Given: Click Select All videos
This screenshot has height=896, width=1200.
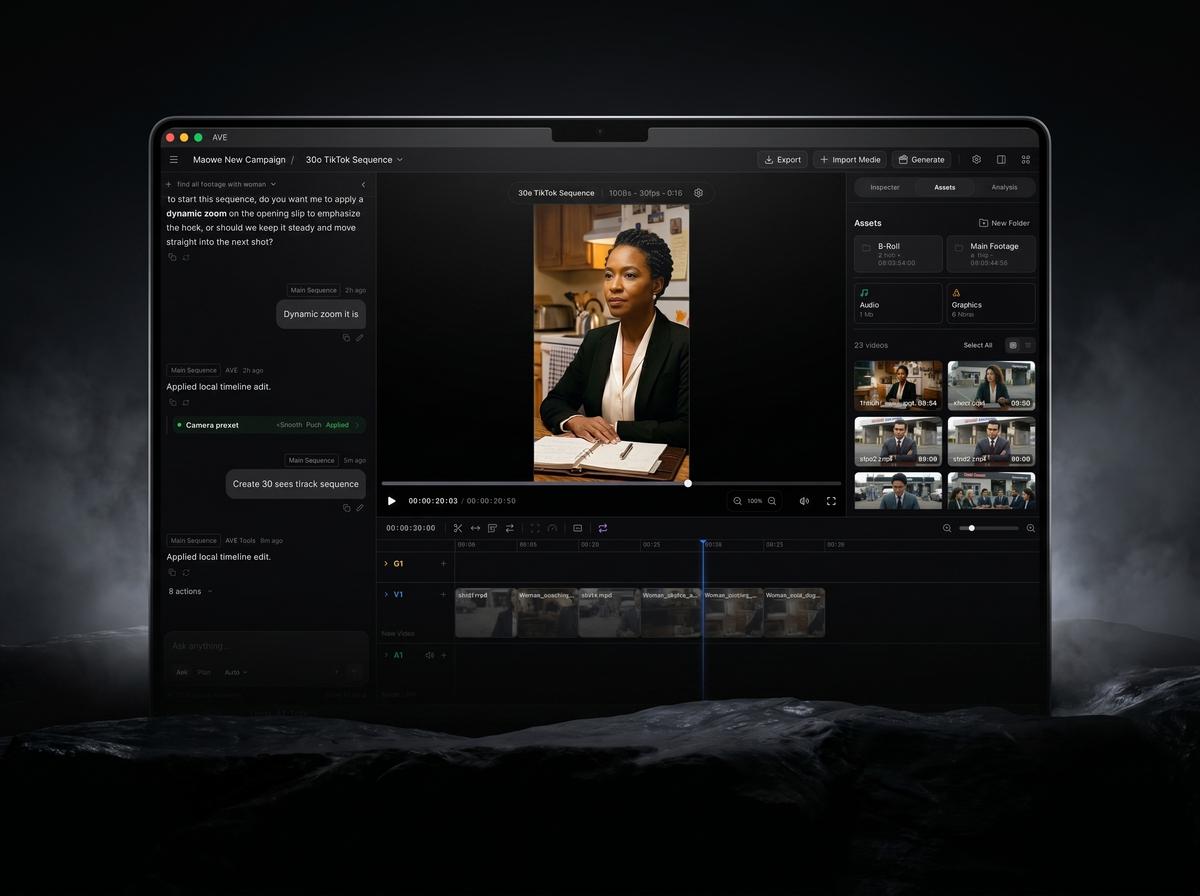Looking at the screenshot, I should tap(978, 345).
